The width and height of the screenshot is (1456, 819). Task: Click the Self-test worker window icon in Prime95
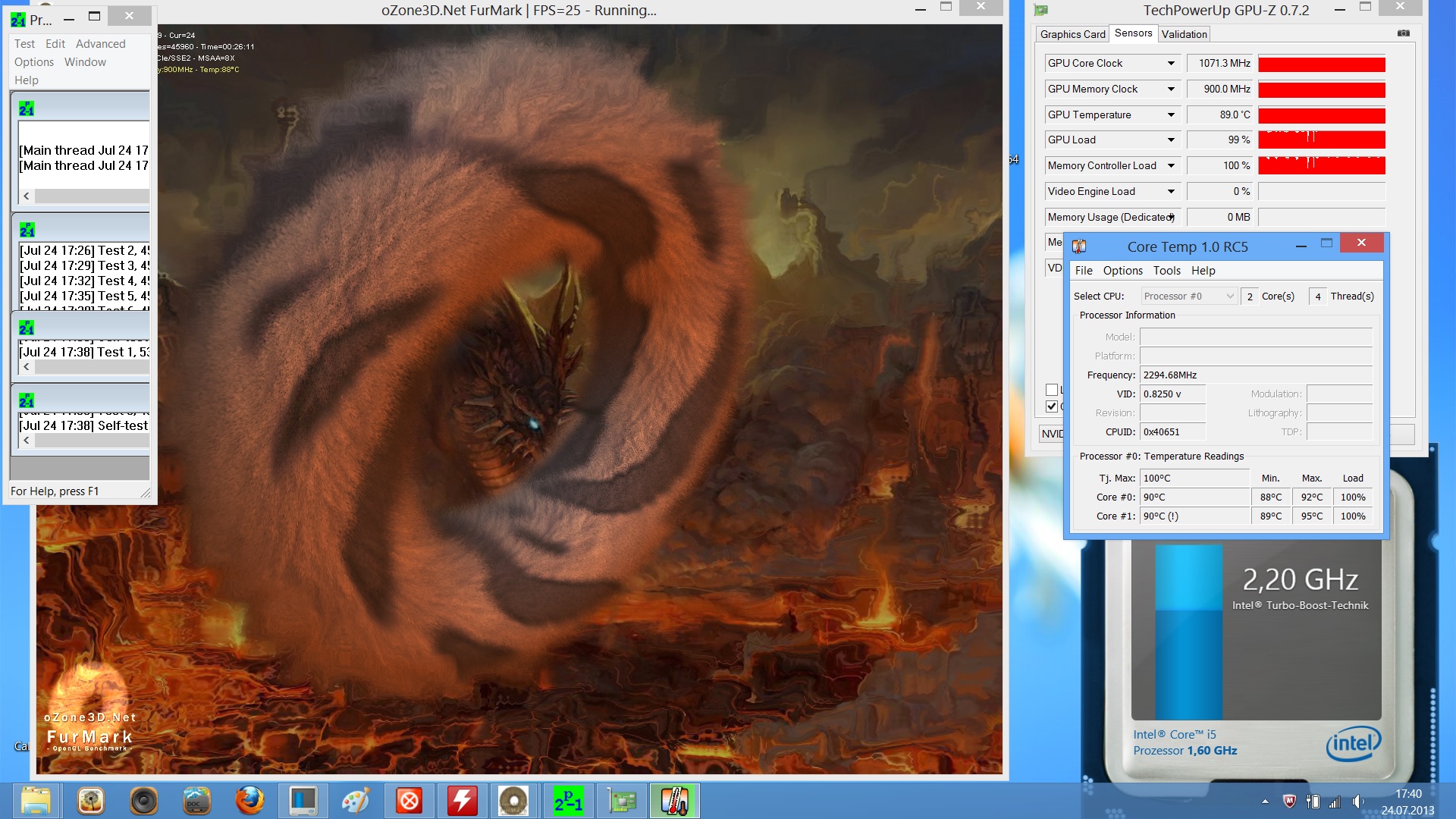click(x=27, y=400)
